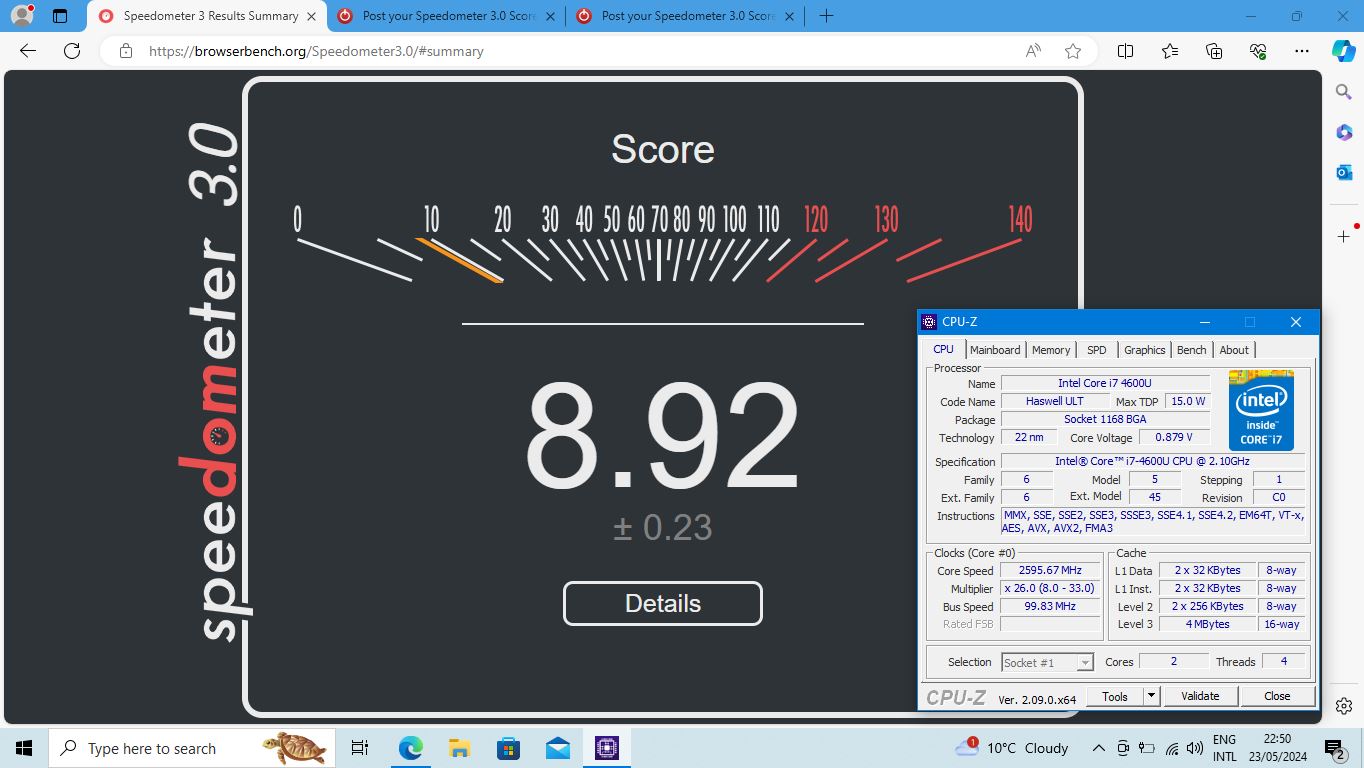
Task: Open CPU-Z Socket #1 selection dropdown
Action: coord(1048,662)
